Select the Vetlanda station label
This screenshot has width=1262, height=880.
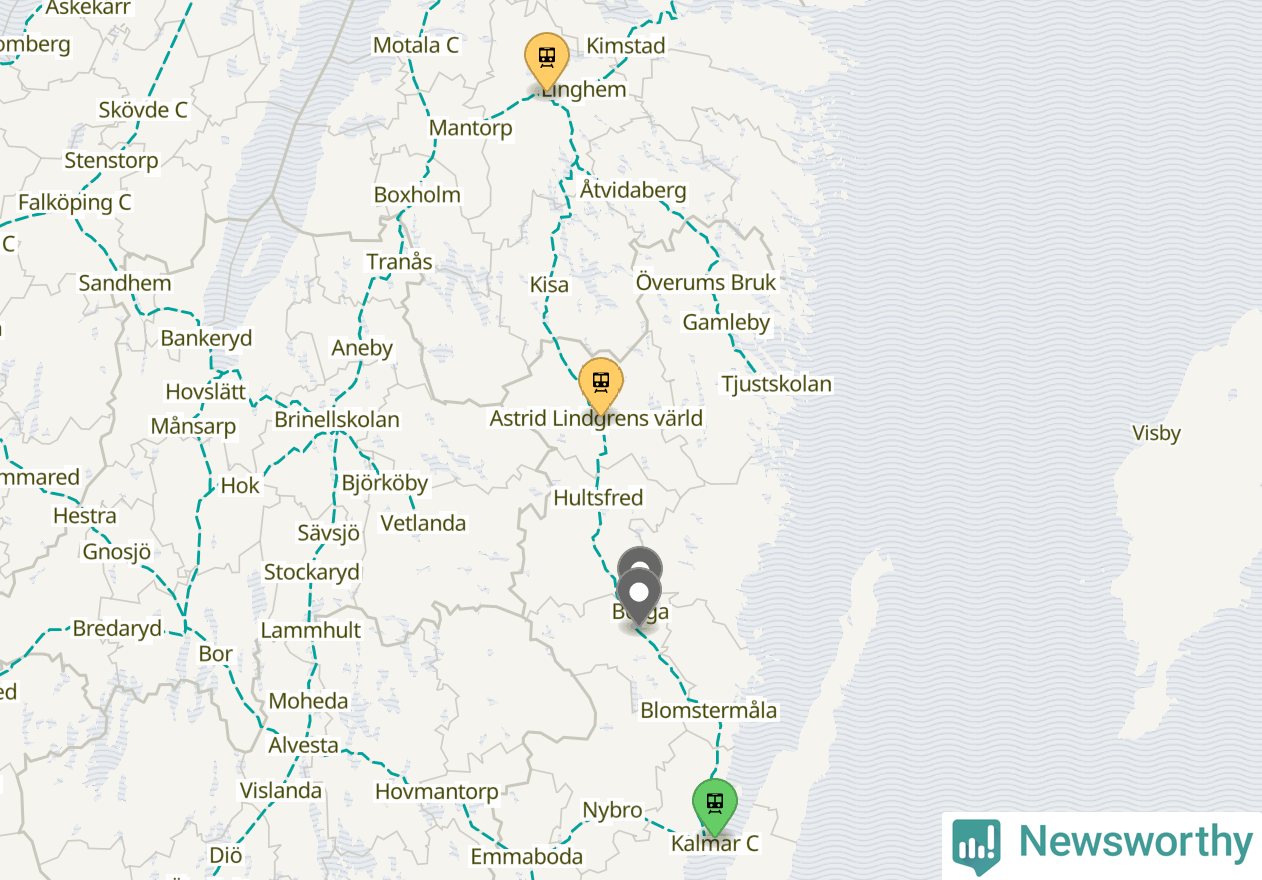coord(423,523)
